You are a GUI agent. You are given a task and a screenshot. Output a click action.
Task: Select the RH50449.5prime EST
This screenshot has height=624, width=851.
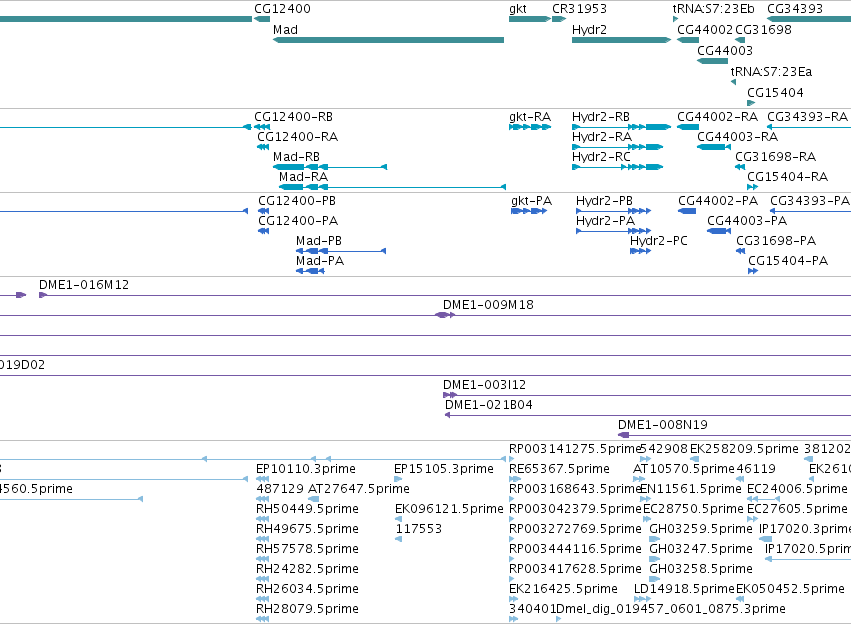pos(263,519)
